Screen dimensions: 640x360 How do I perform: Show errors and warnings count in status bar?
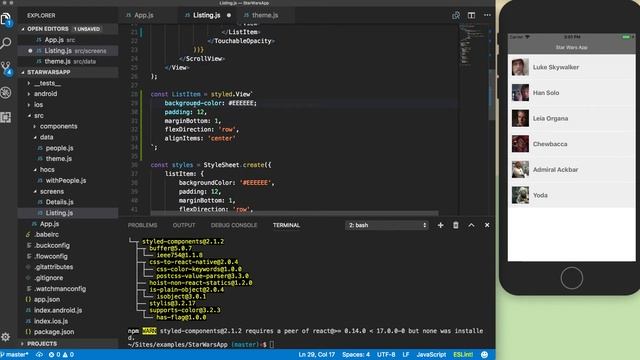[61, 355]
